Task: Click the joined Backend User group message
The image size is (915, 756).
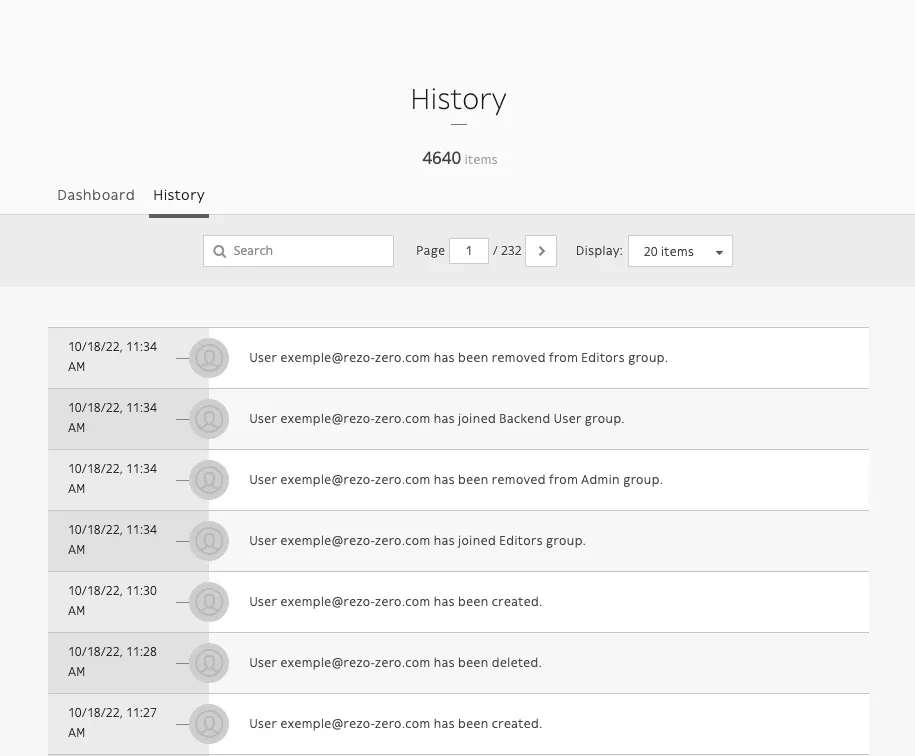Action: [436, 419]
